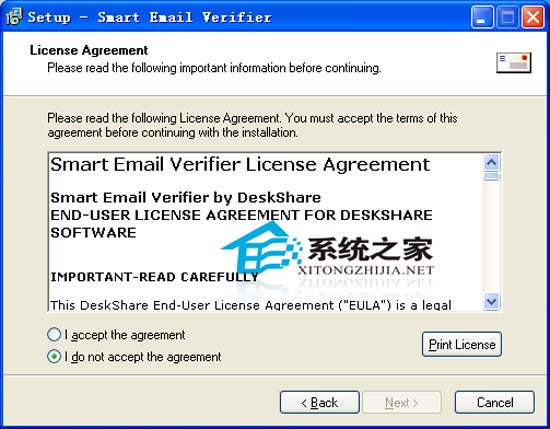The height and width of the screenshot is (429, 550).
Task: Click the Print License button
Action: [x=462, y=344]
